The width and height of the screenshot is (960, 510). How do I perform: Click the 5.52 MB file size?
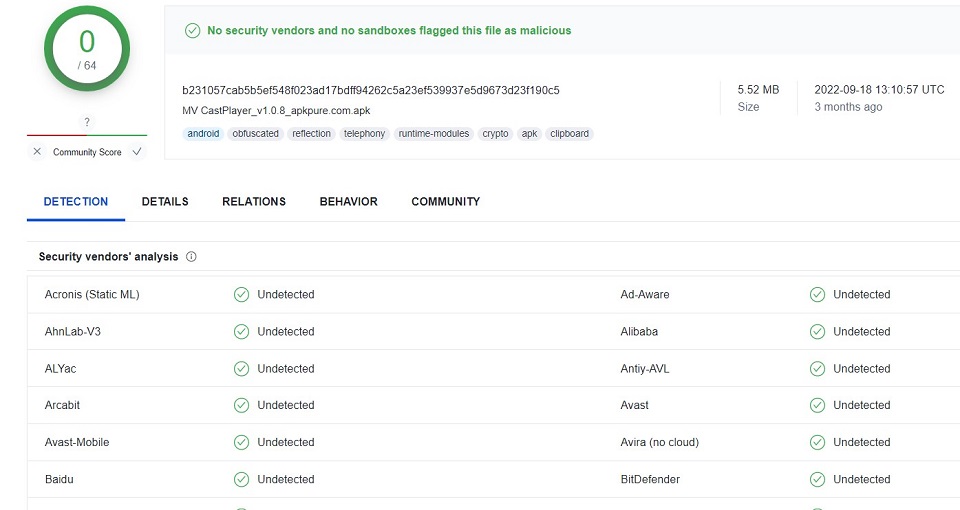click(758, 89)
